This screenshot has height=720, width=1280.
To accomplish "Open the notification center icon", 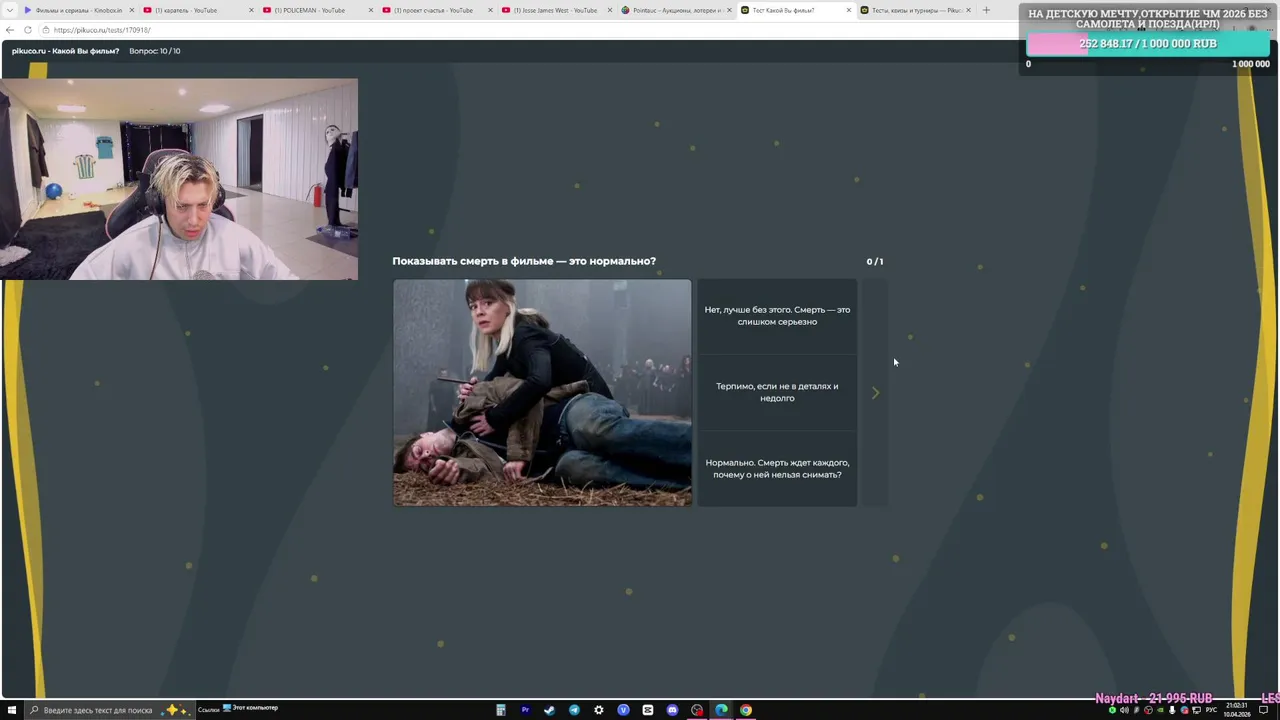I will 1264,710.
